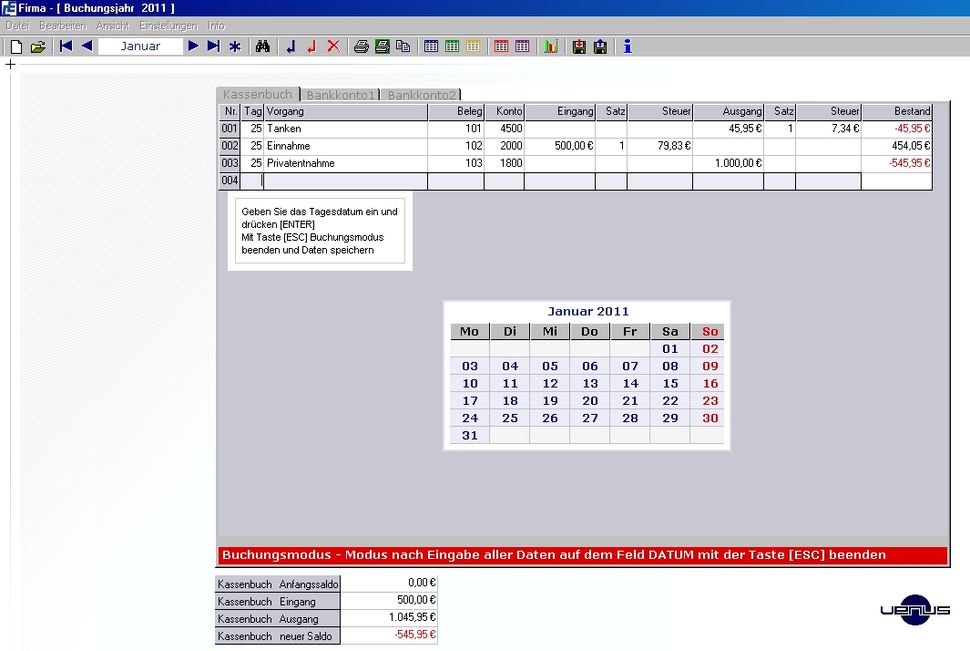Choose day 31 in the calendar
This screenshot has width=970, height=651.
[x=470, y=436]
